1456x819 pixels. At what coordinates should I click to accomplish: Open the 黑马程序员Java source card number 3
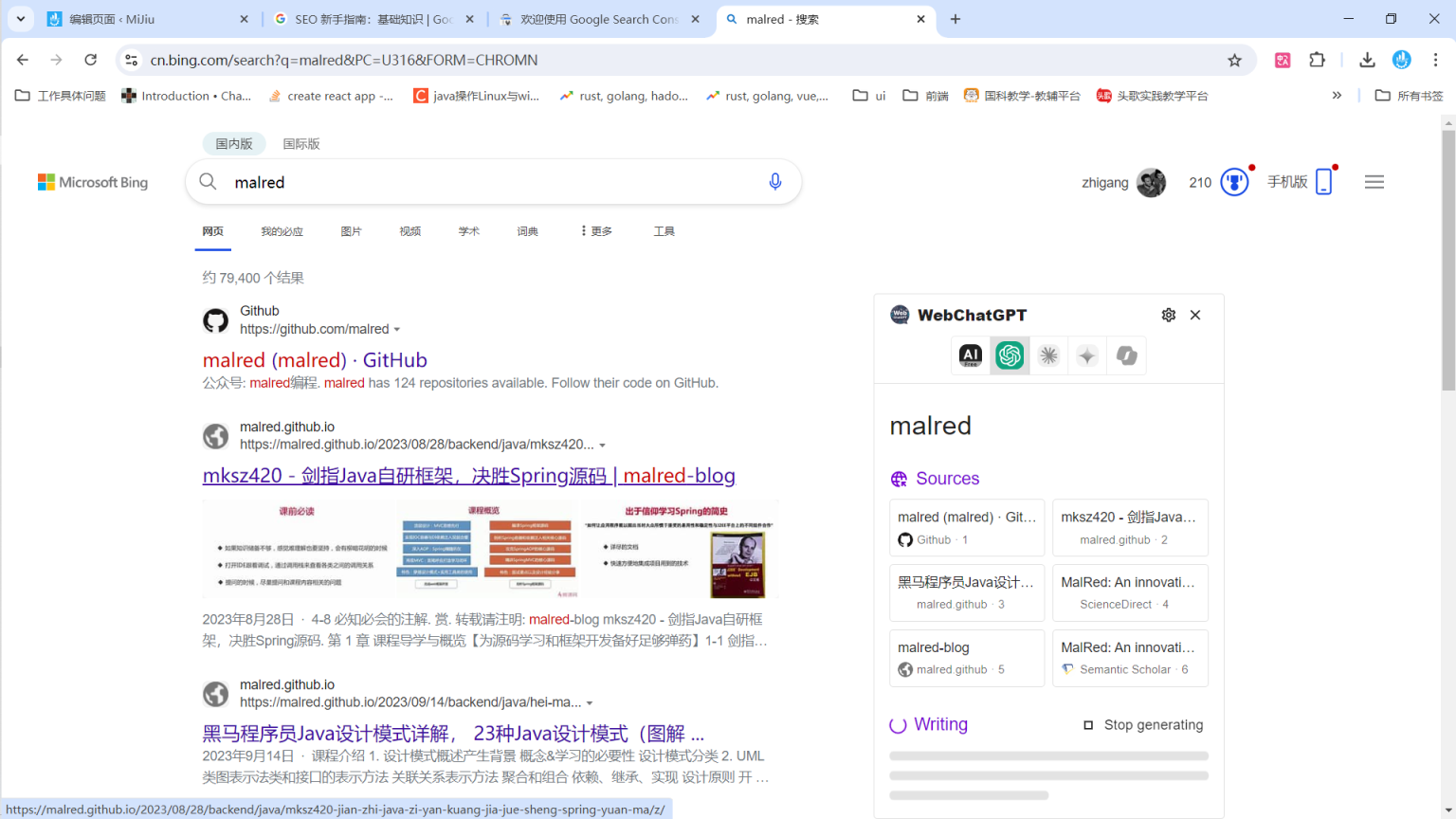coord(967,592)
